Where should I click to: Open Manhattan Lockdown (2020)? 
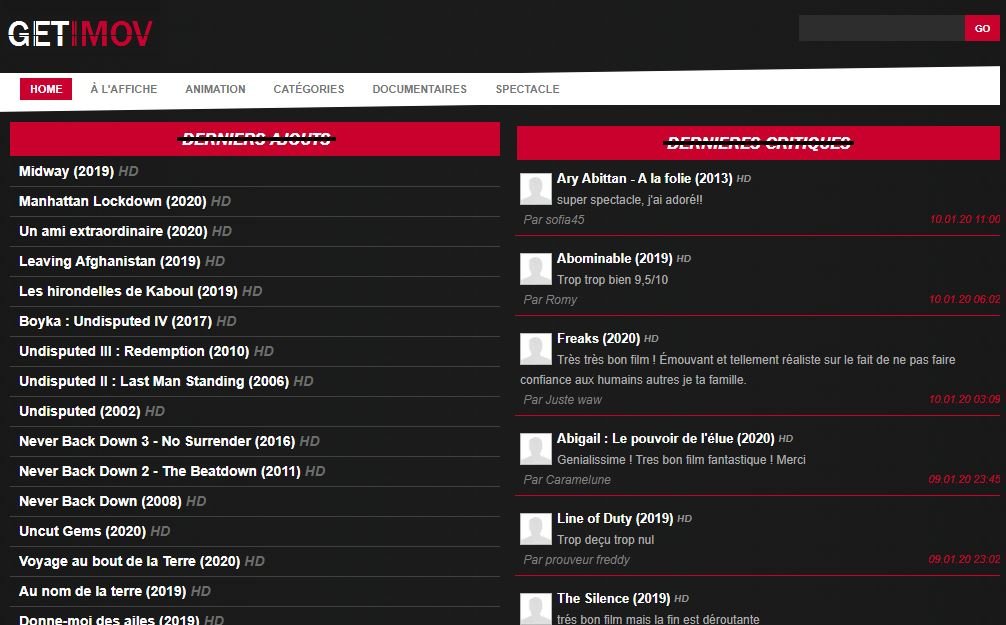[x=112, y=201]
